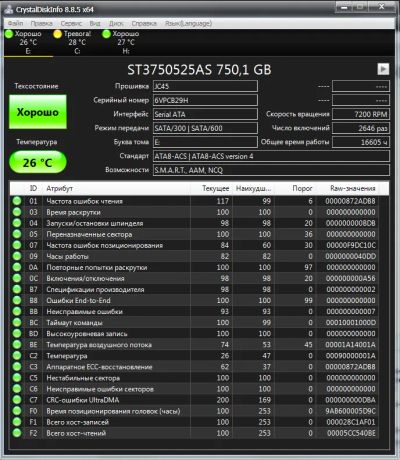Click status circle for attribute 09
This screenshot has height=460, width=400.
pos(17,256)
